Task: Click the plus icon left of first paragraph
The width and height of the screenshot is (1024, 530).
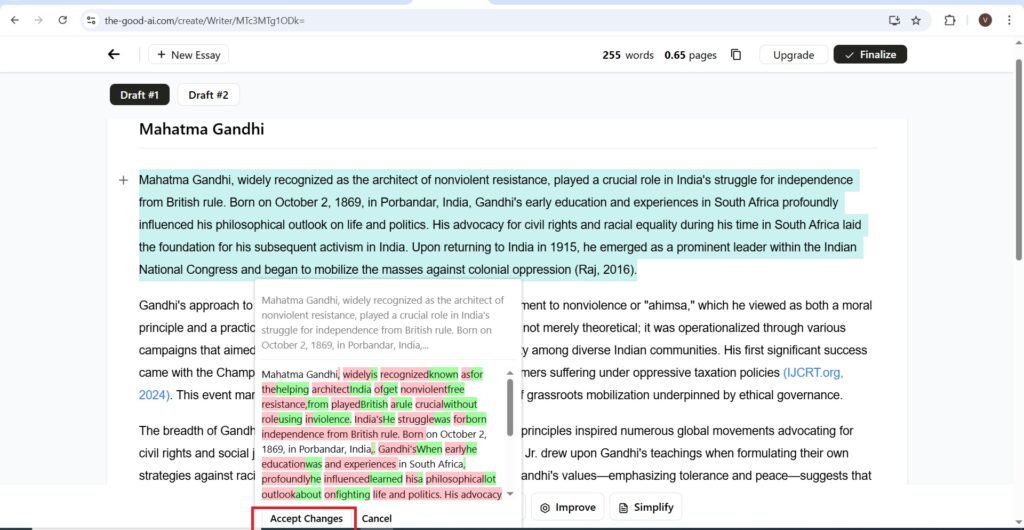Action: point(123,180)
